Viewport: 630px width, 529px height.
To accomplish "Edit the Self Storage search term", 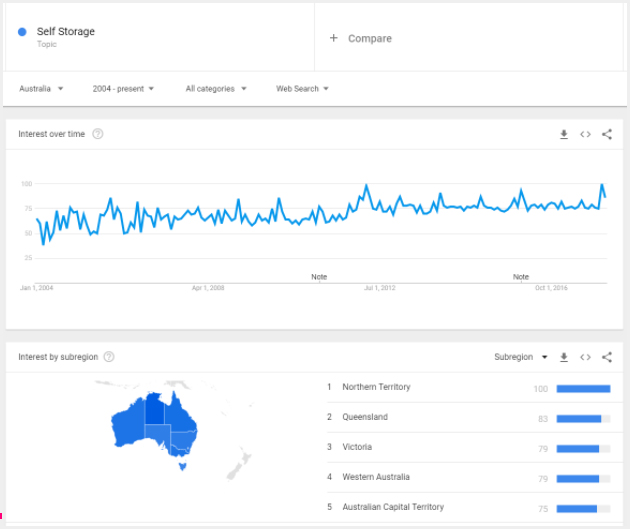I will point(66,32).
